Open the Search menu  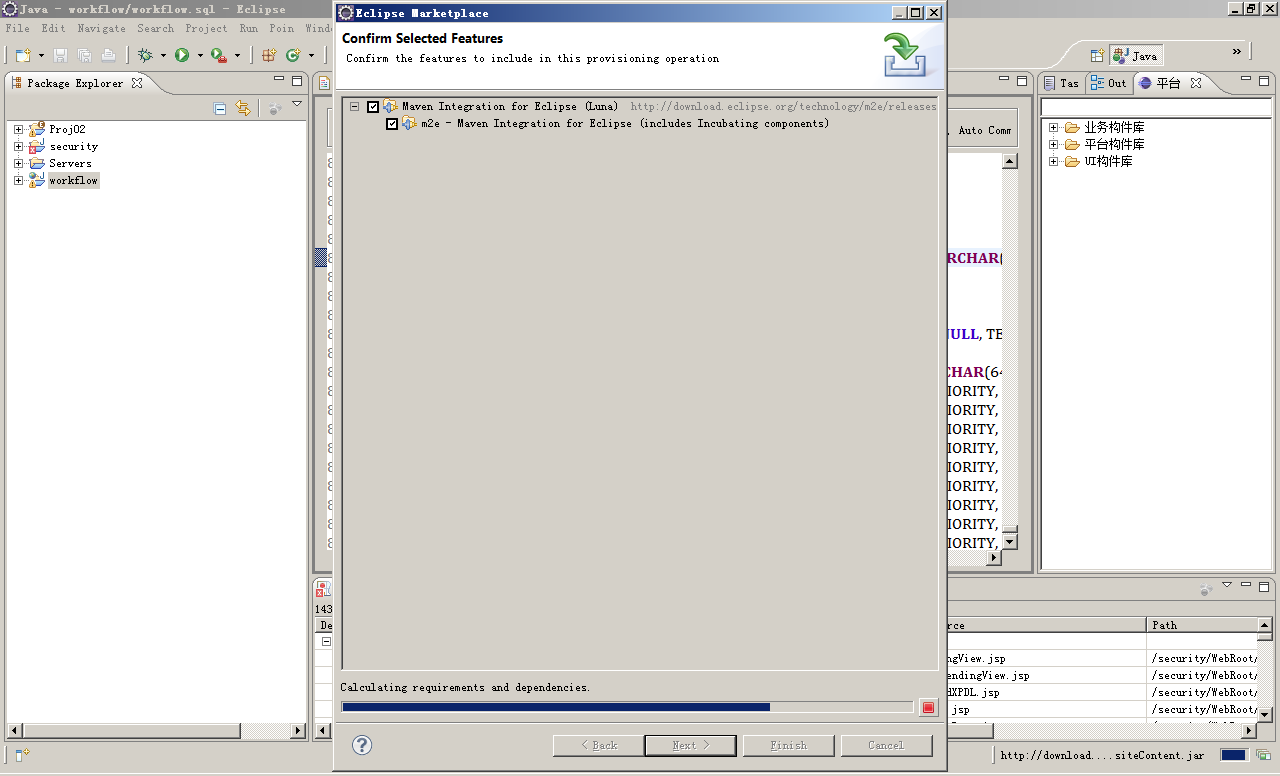coord(156,29)
